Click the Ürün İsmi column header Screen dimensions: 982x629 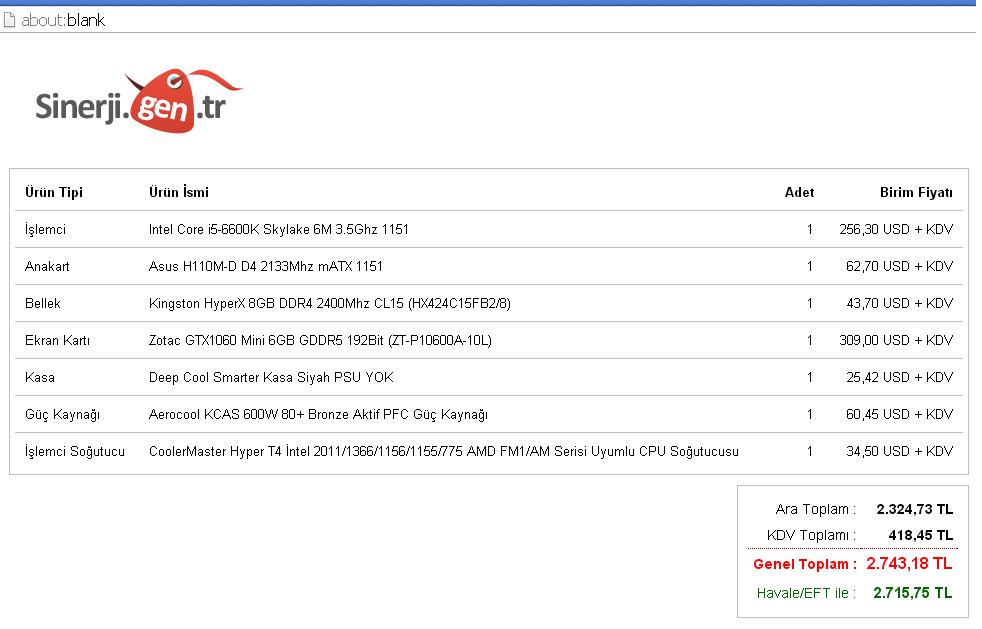179,192
